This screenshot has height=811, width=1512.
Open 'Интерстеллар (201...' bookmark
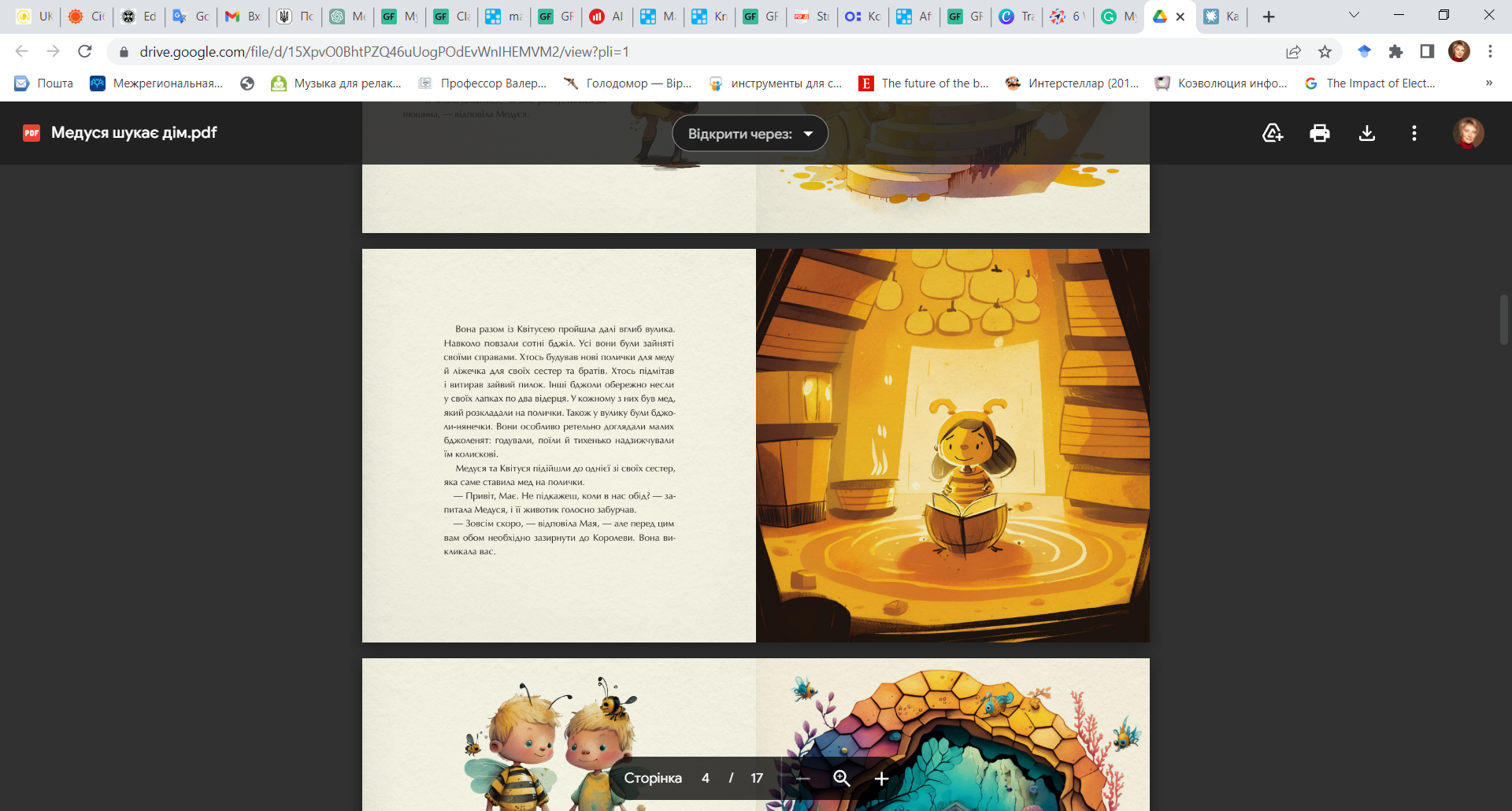click(x=1072, y=83)
